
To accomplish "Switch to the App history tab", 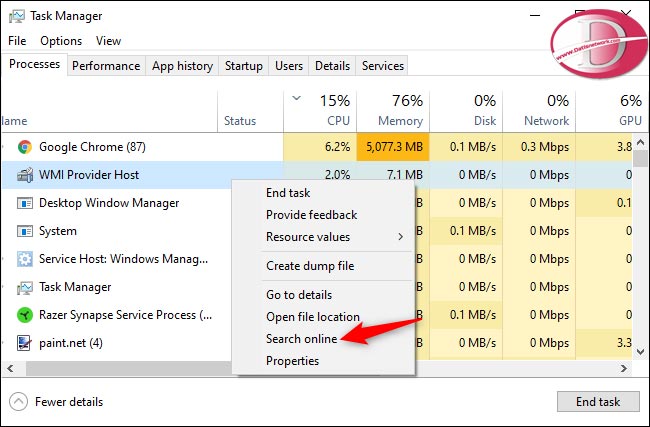I will click(182, 66).
